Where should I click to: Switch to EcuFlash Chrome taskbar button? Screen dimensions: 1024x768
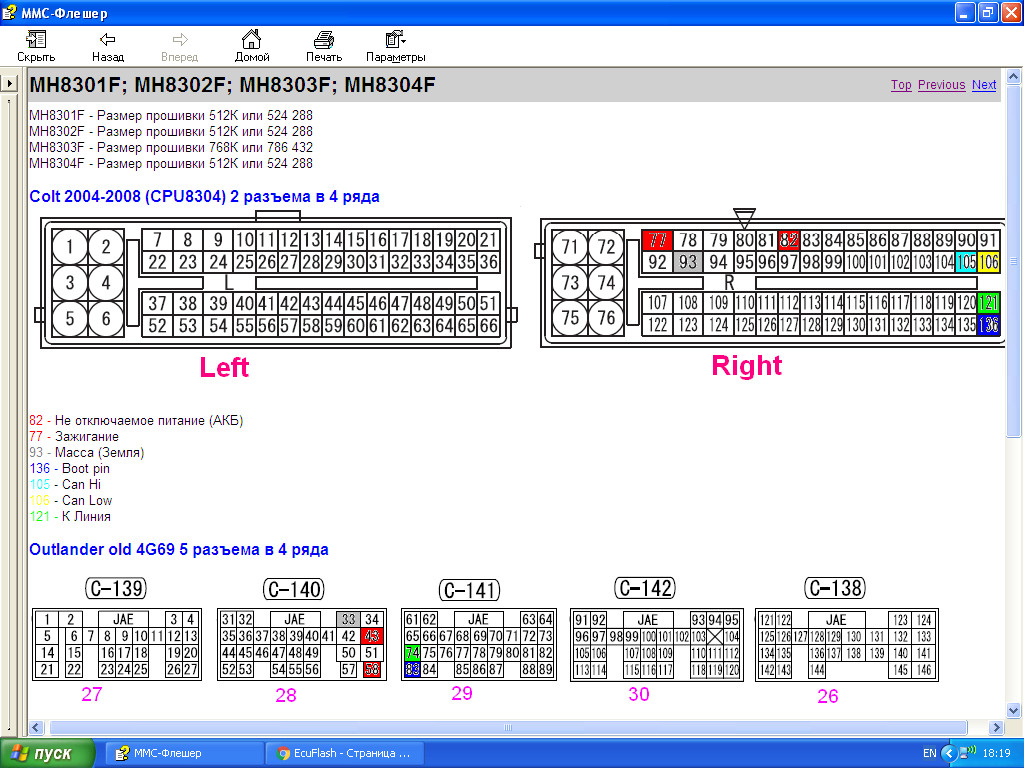[345, 753]
